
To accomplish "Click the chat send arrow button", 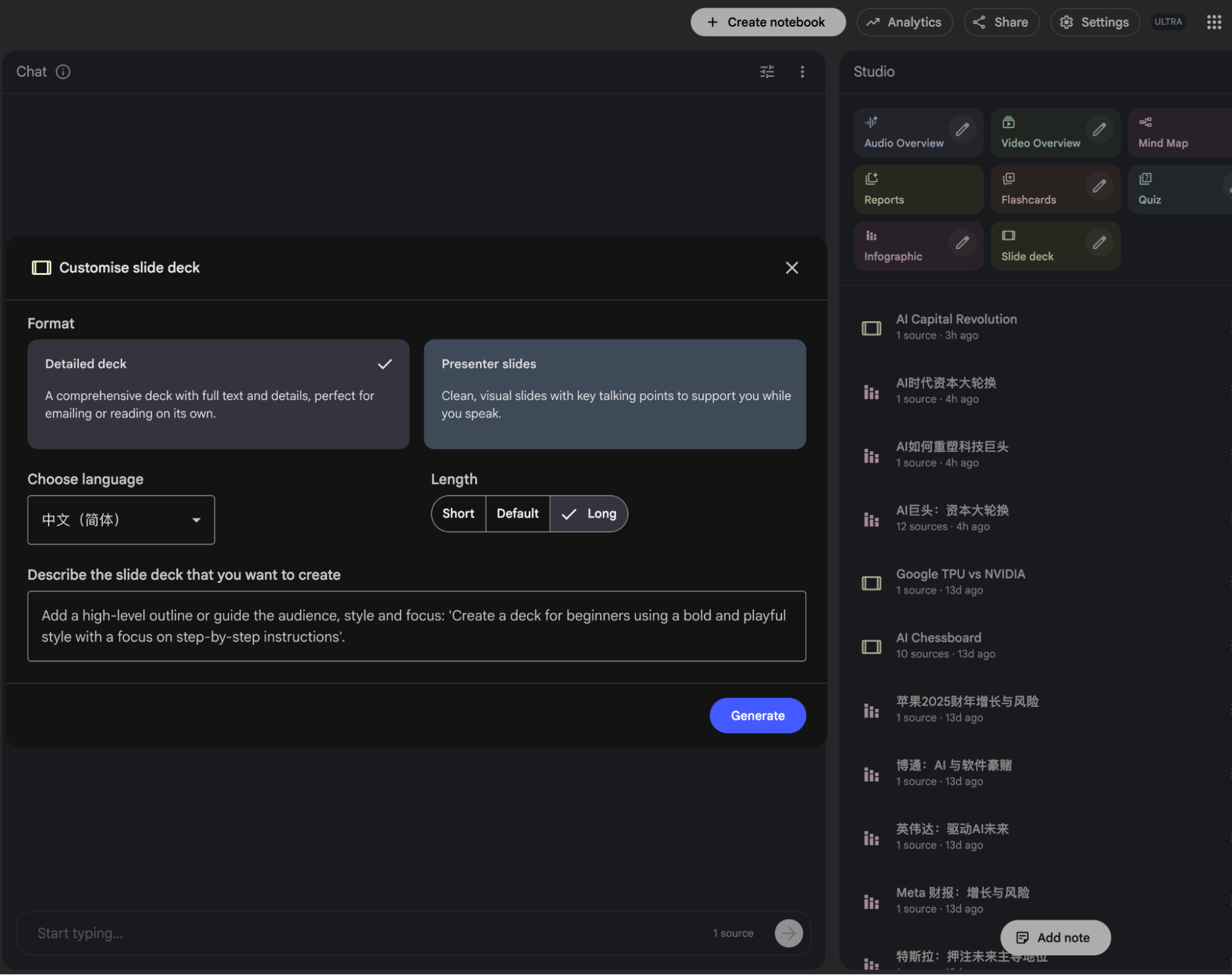I will pos(788,933).
